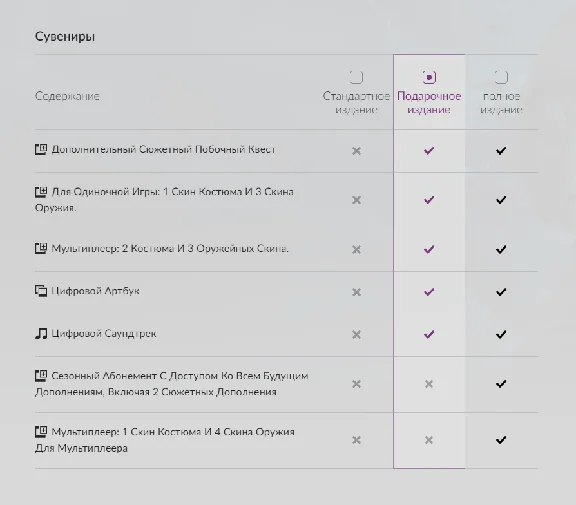Click the icon beside Для Одиночной Игры row
This screenshot has width=576, height=505.
[x=41, y=192]
